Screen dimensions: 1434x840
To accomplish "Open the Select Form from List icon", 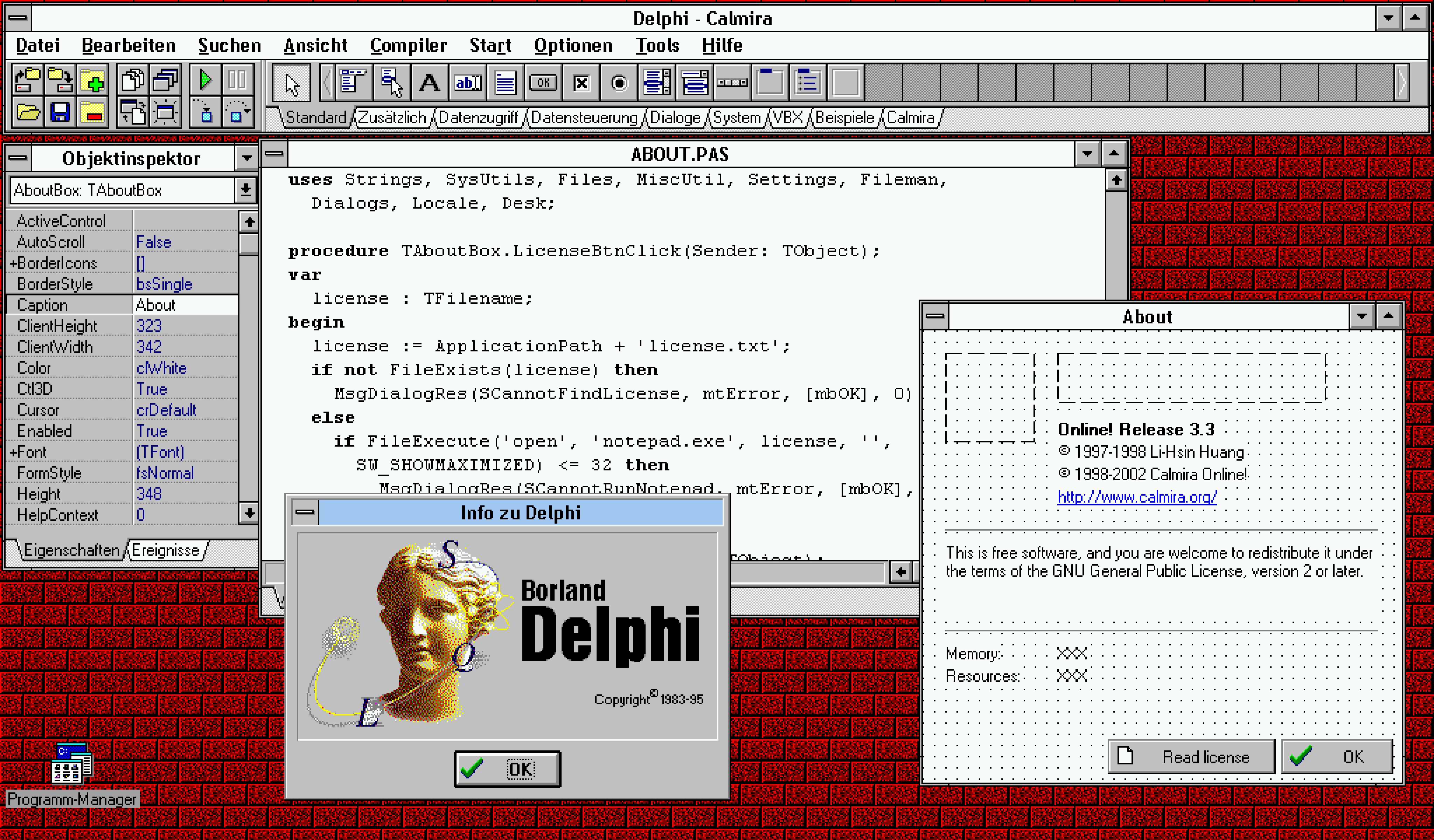I will click(x=165, y=80).
